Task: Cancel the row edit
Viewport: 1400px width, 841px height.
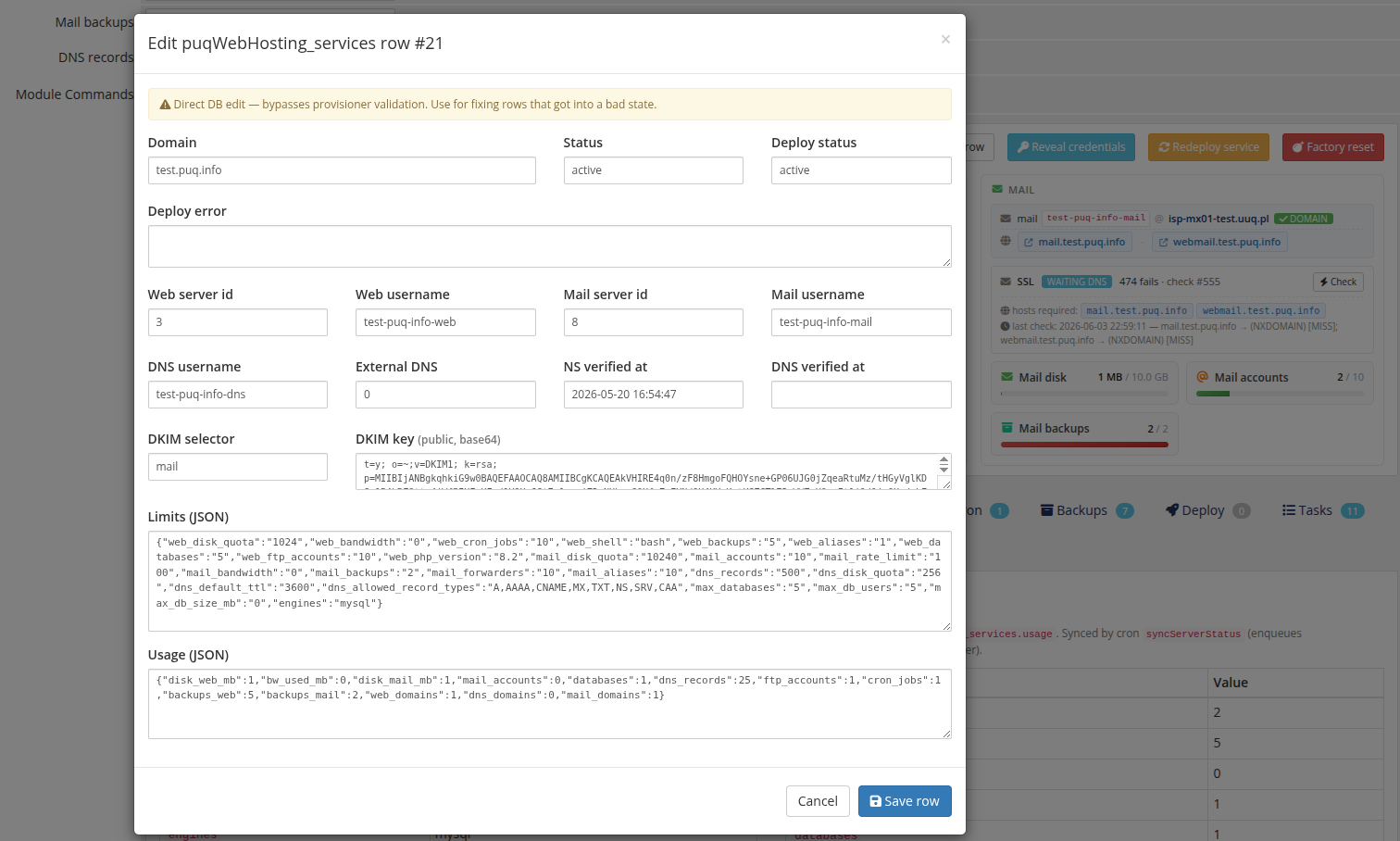Action: tap(818, 801)
